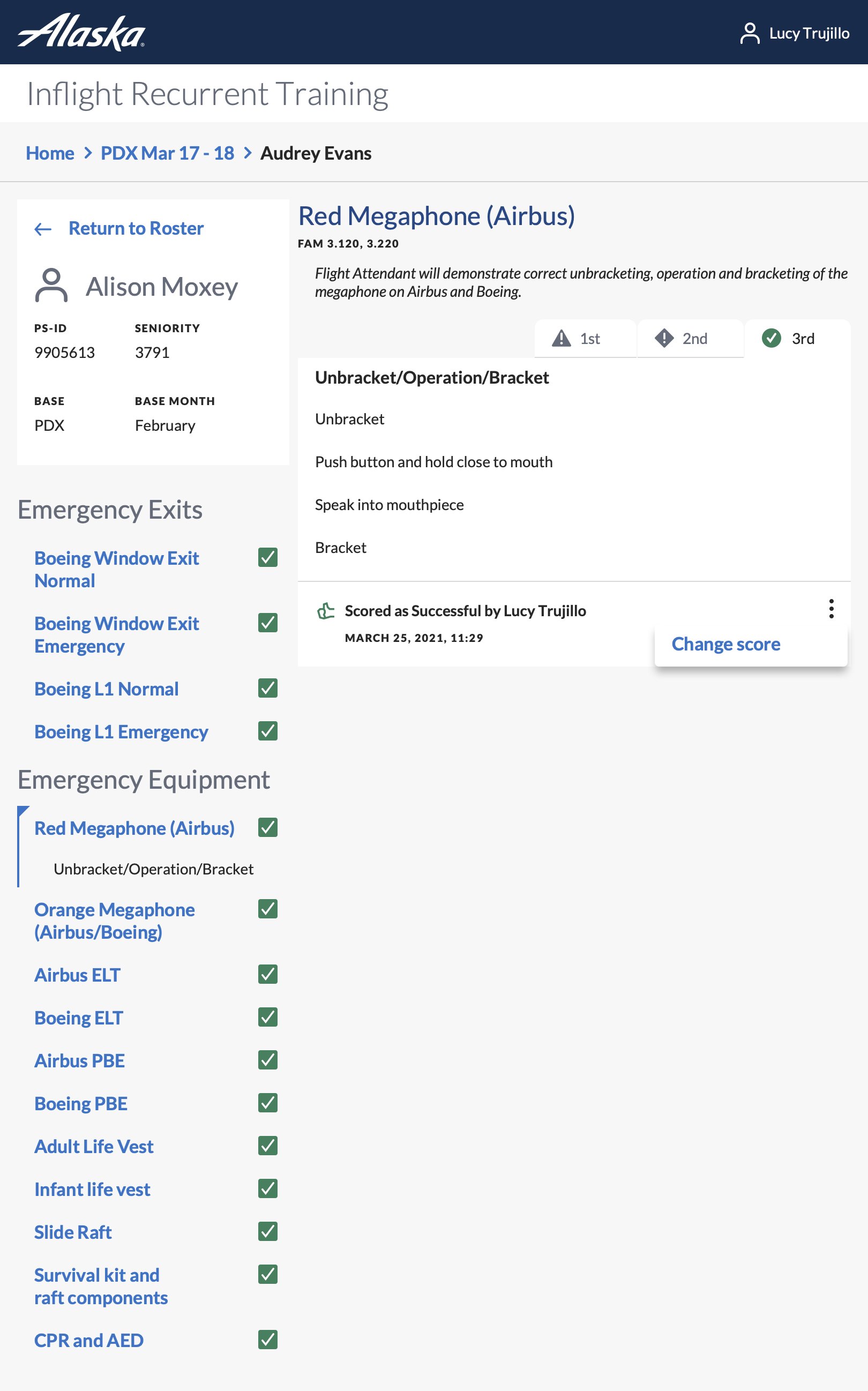Open Boeing L1 Emergency drill

click(121, 732)
